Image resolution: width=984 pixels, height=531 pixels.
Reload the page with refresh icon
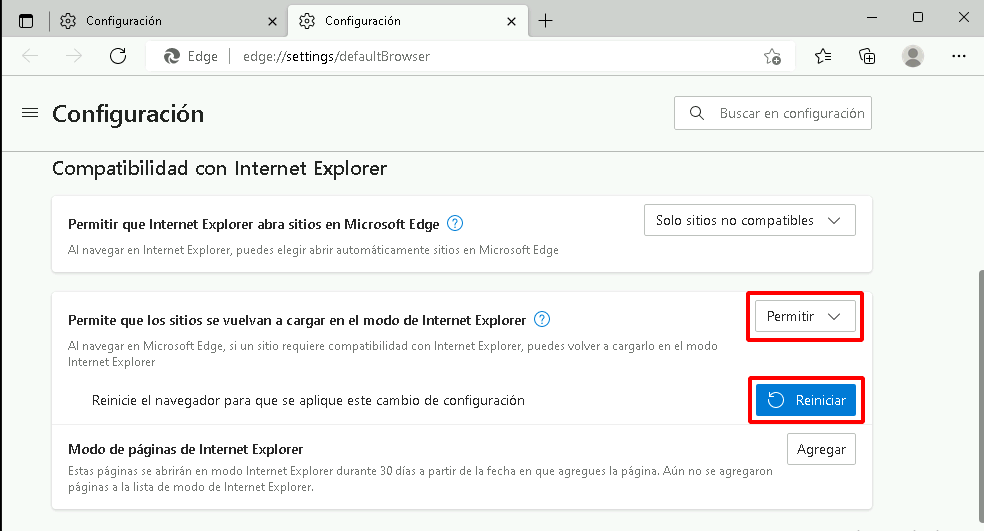118,56
